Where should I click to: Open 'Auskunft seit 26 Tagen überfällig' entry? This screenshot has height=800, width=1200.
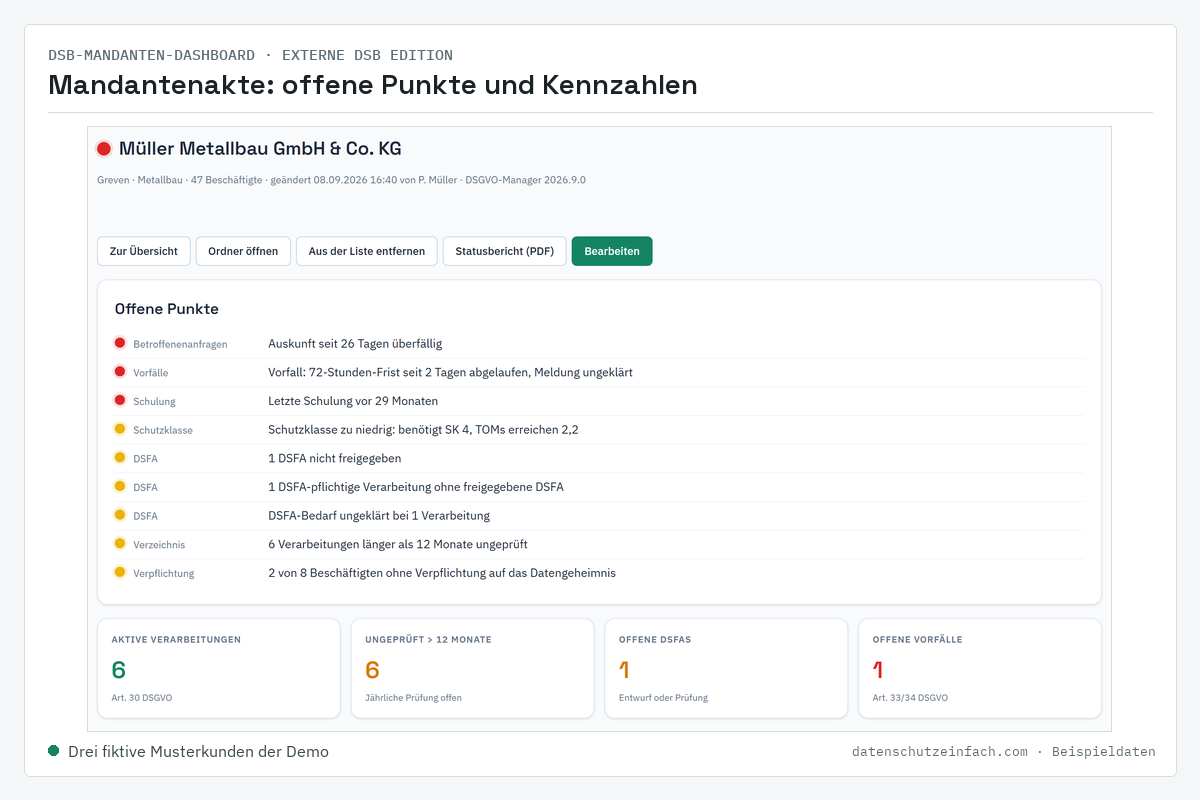355,344
